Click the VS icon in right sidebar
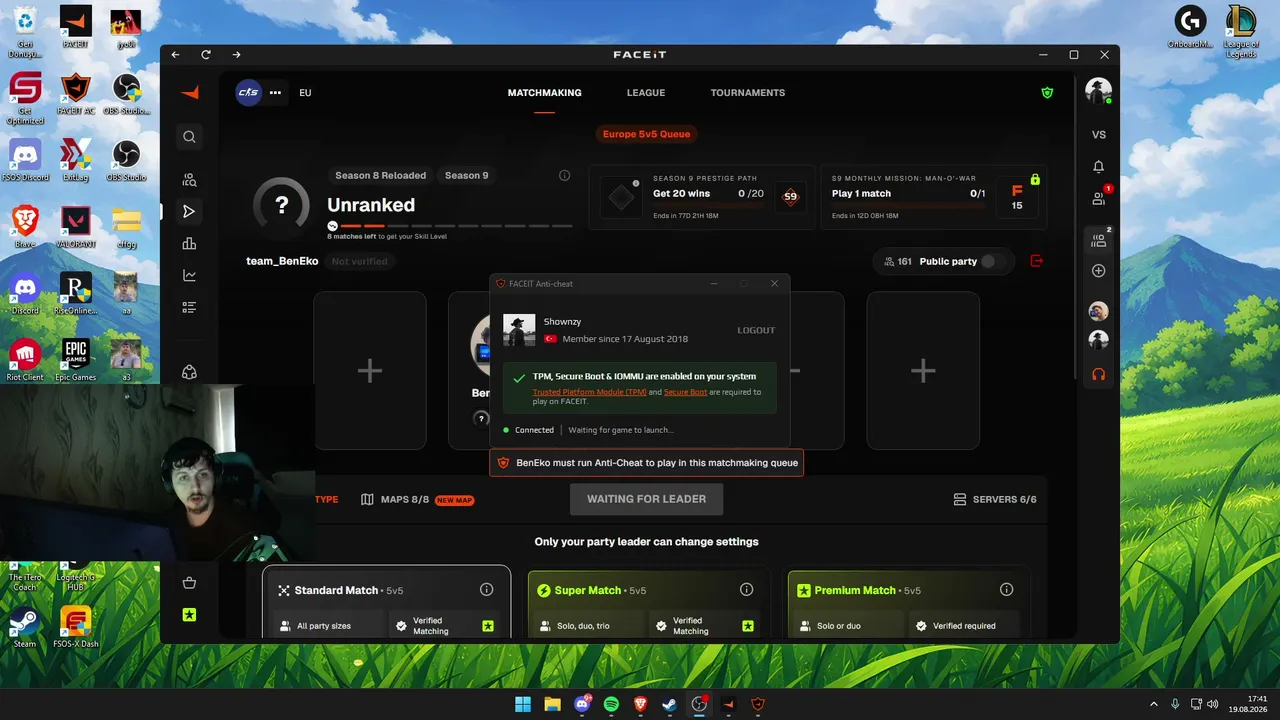 (1099, 135)
